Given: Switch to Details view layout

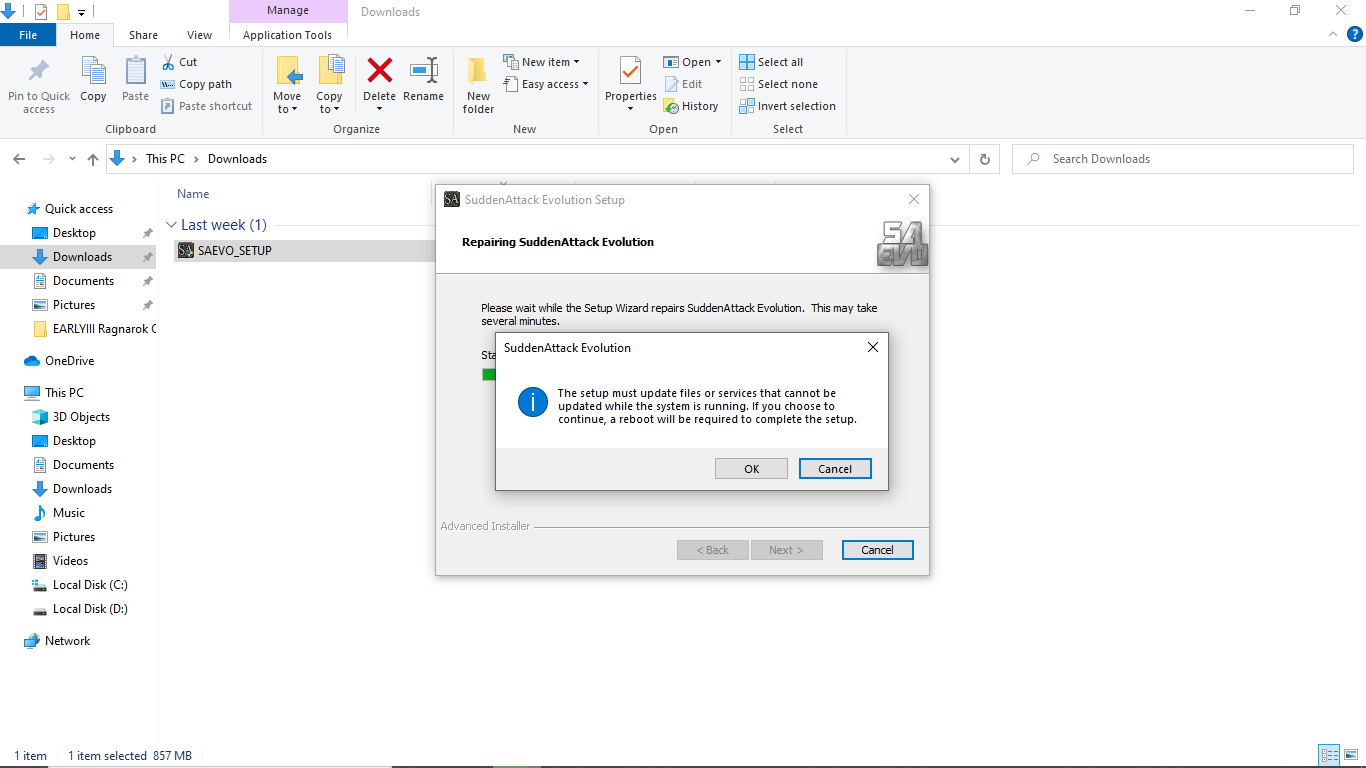Looking at the screenshot, I should (1329, 756).
